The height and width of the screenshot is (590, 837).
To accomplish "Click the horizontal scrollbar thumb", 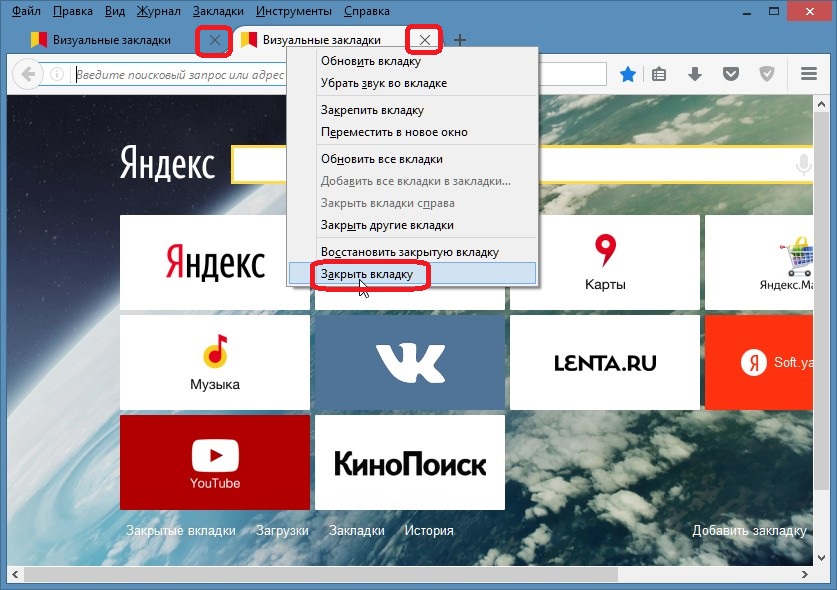I will [321, 575].
